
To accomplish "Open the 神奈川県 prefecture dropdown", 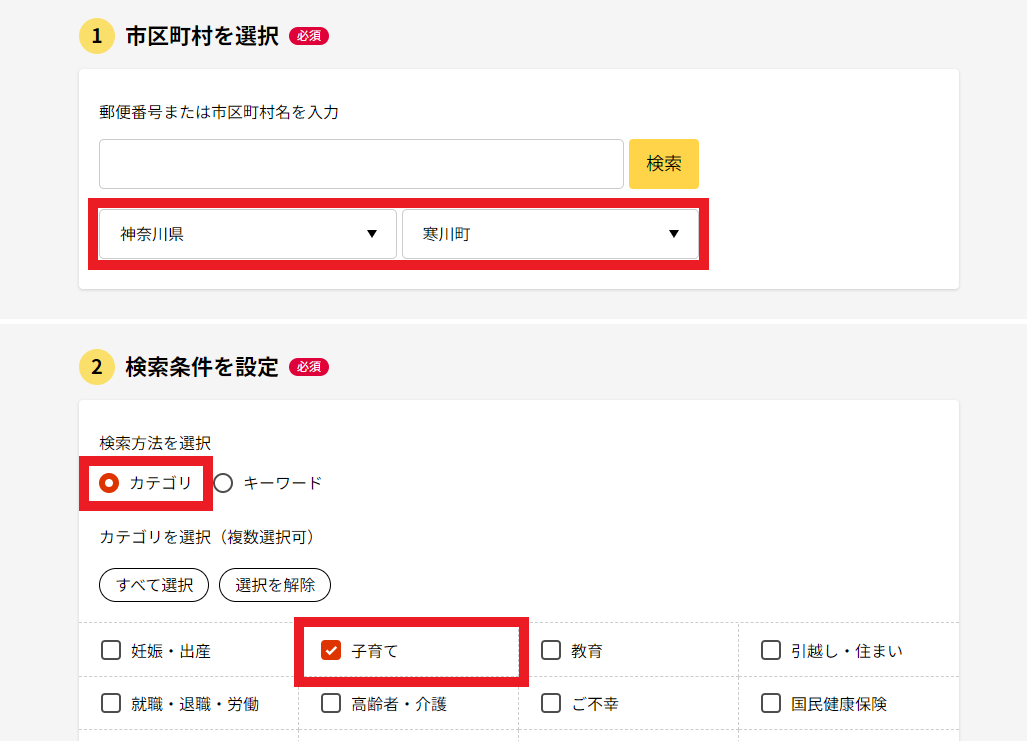I will [248, 234].
